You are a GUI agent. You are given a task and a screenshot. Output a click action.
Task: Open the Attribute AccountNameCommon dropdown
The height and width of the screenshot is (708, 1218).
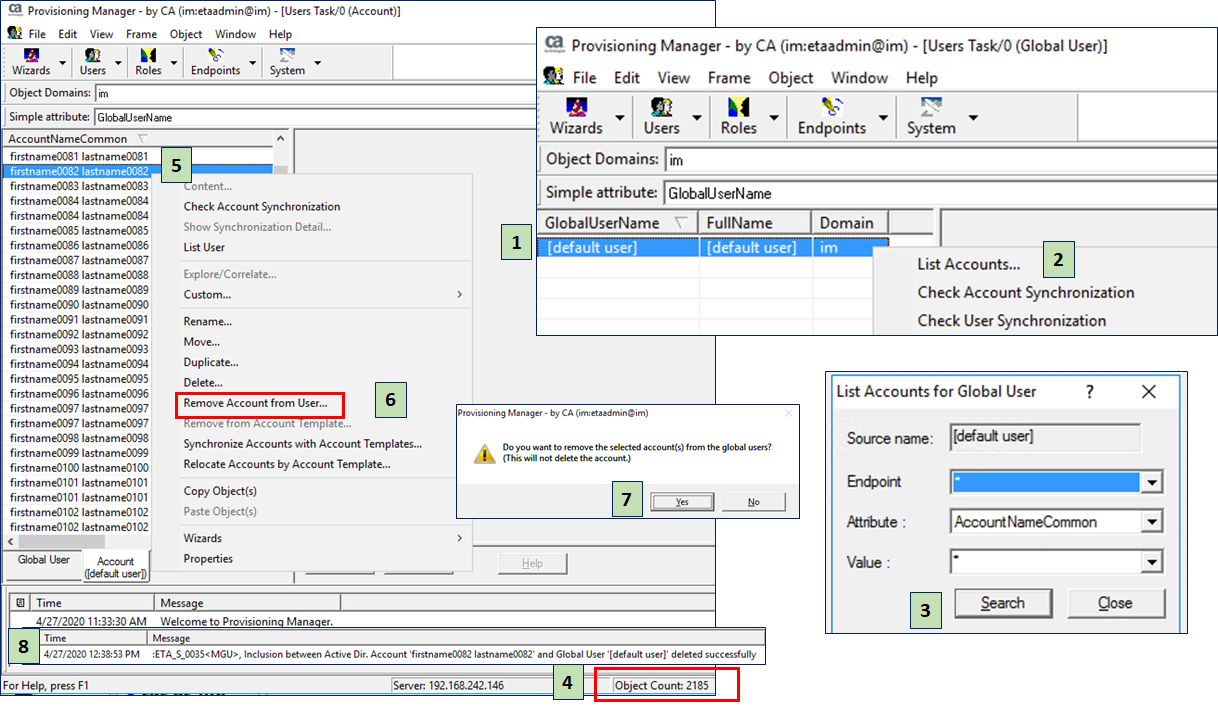[x=1152, y=522]
